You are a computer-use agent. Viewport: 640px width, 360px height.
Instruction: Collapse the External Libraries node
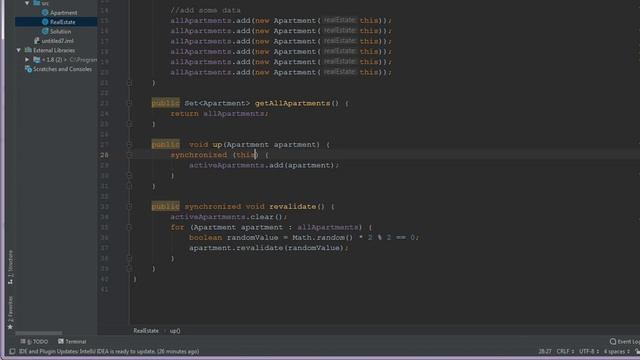[18, 50]
